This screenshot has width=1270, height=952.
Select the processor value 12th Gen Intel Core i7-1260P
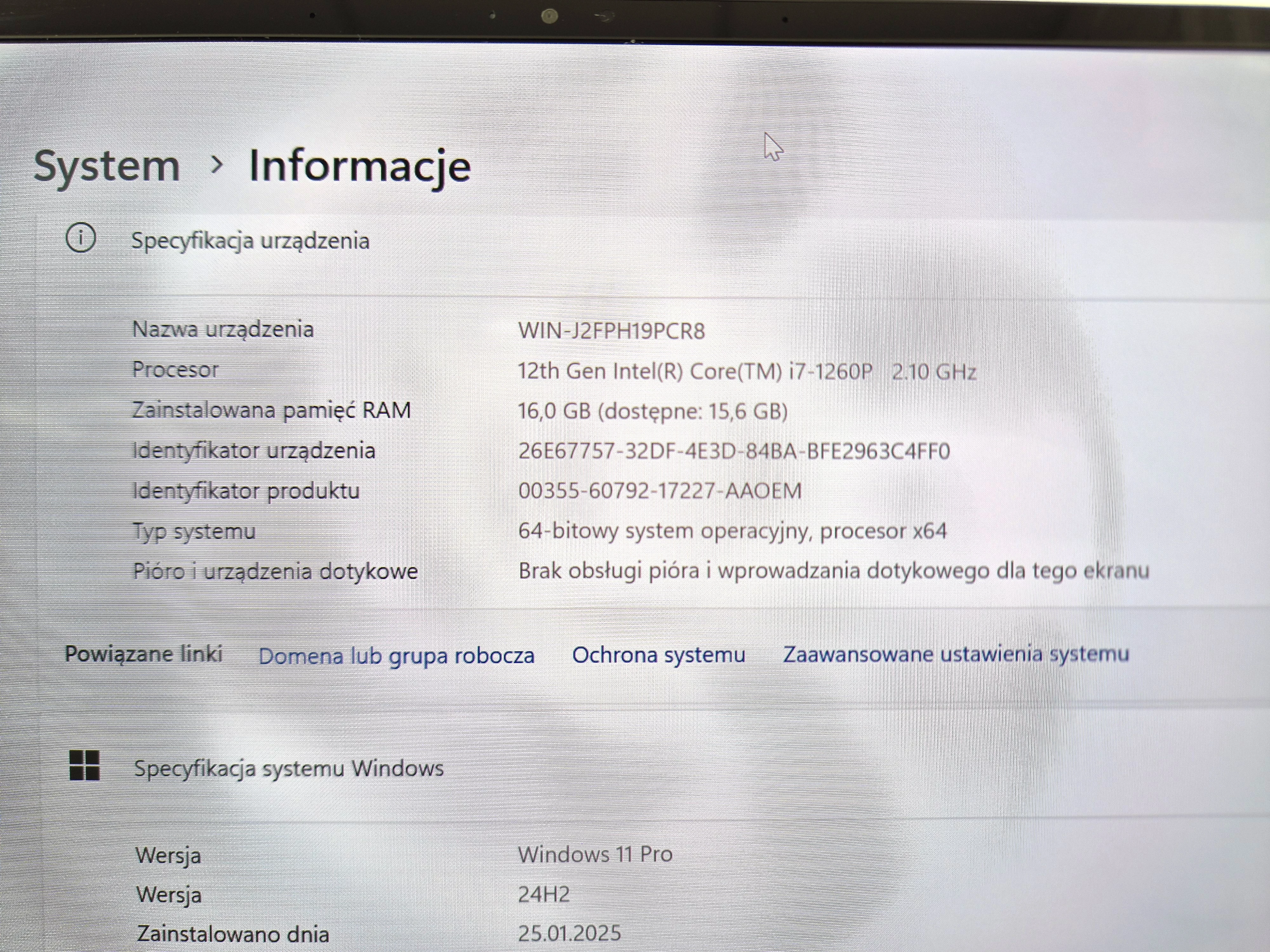[x=747, y=372]
